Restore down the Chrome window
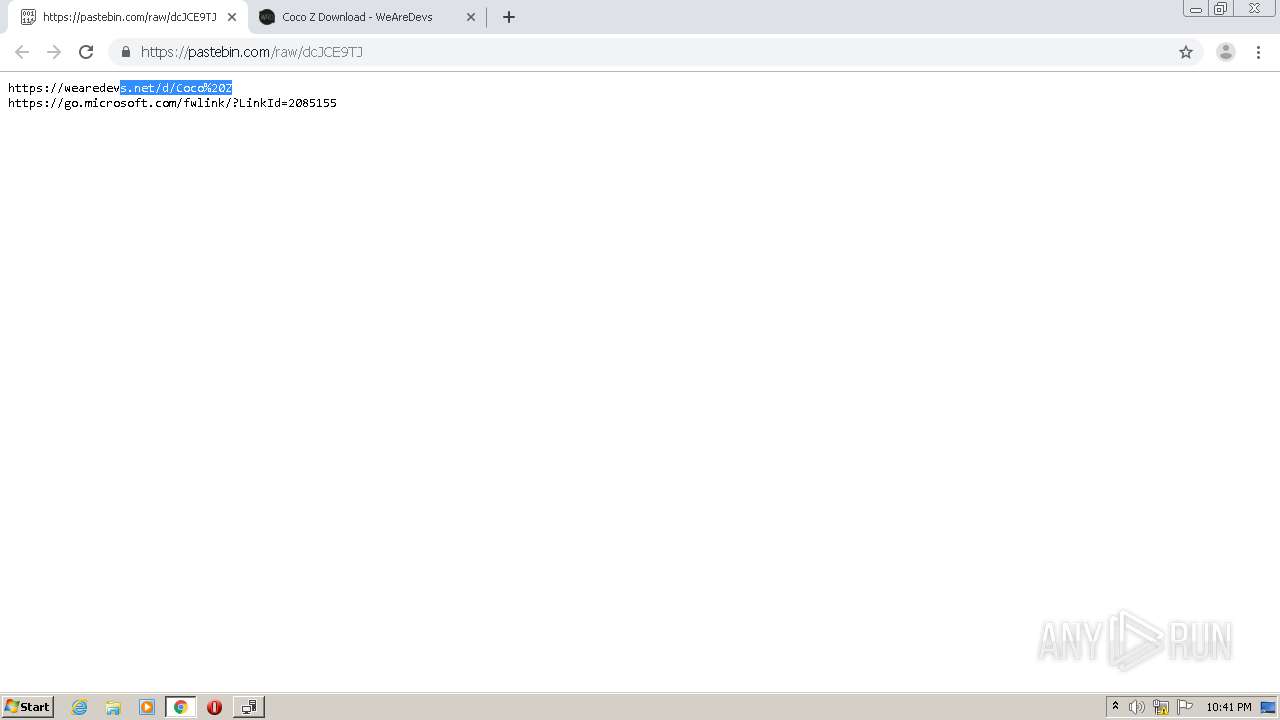Viewport: 1280px width, 720px height. coord(1221,9)
